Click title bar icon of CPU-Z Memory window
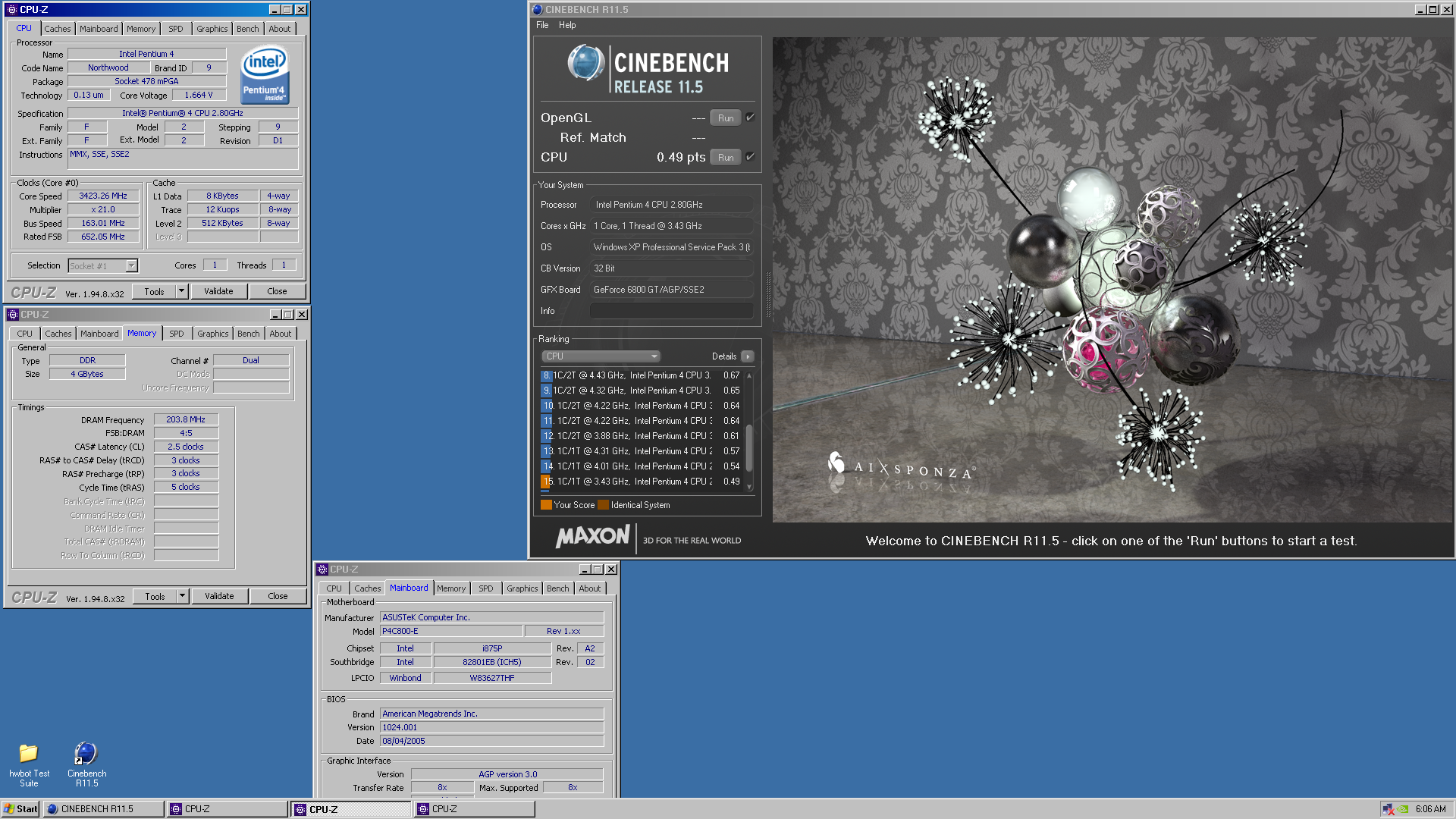Viewport: 1456px width, 819px height. pyautogui.click(x=13, y=315)
